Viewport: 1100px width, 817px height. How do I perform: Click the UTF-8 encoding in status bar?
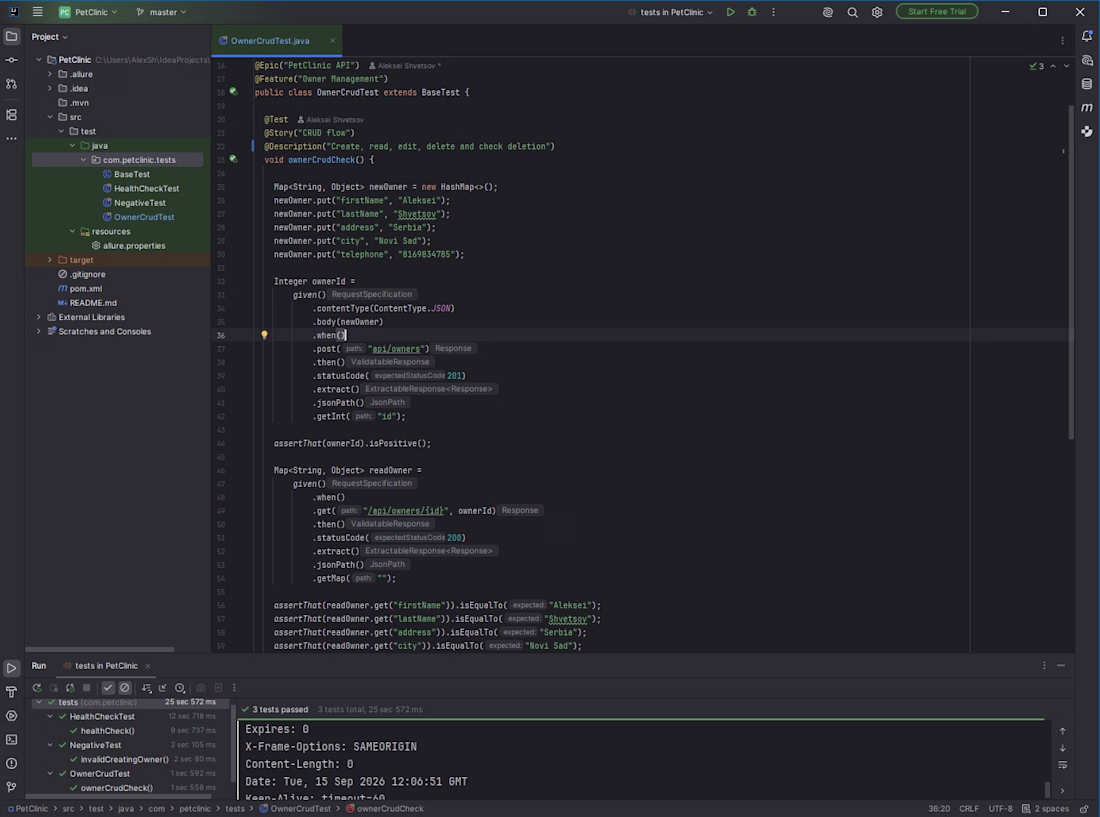(1000, 809)
